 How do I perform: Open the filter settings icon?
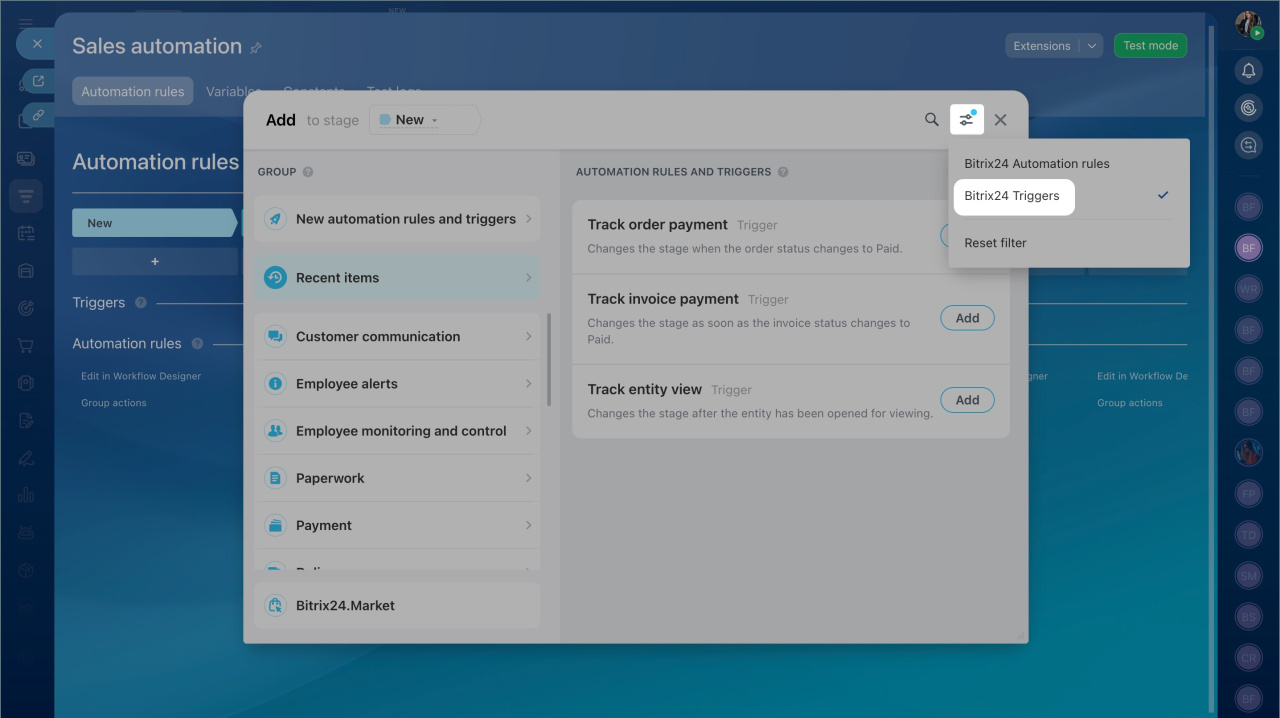[x=966, y=120]
